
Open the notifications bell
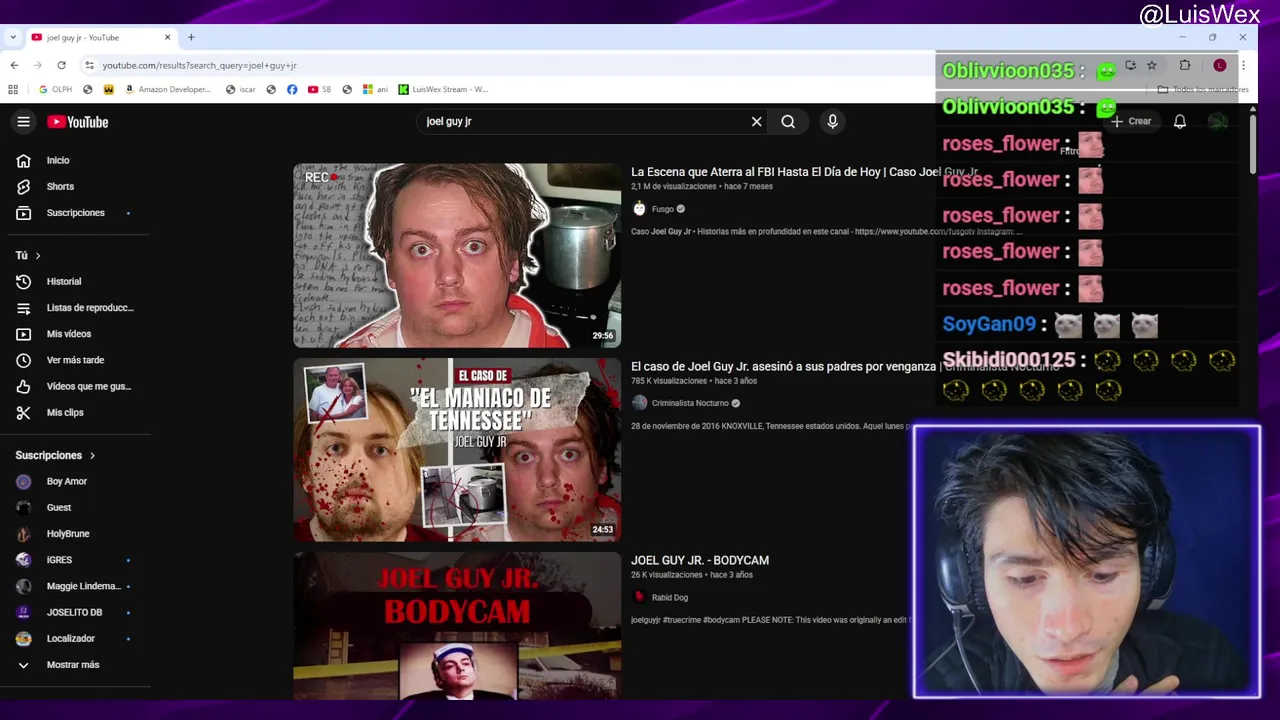pos(1180,122)
